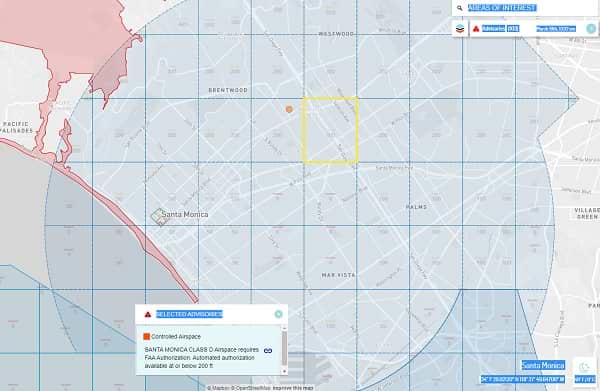Click the Santa Monica location label
The height and width of the screenshot is (391, 600).
point(543,365)
